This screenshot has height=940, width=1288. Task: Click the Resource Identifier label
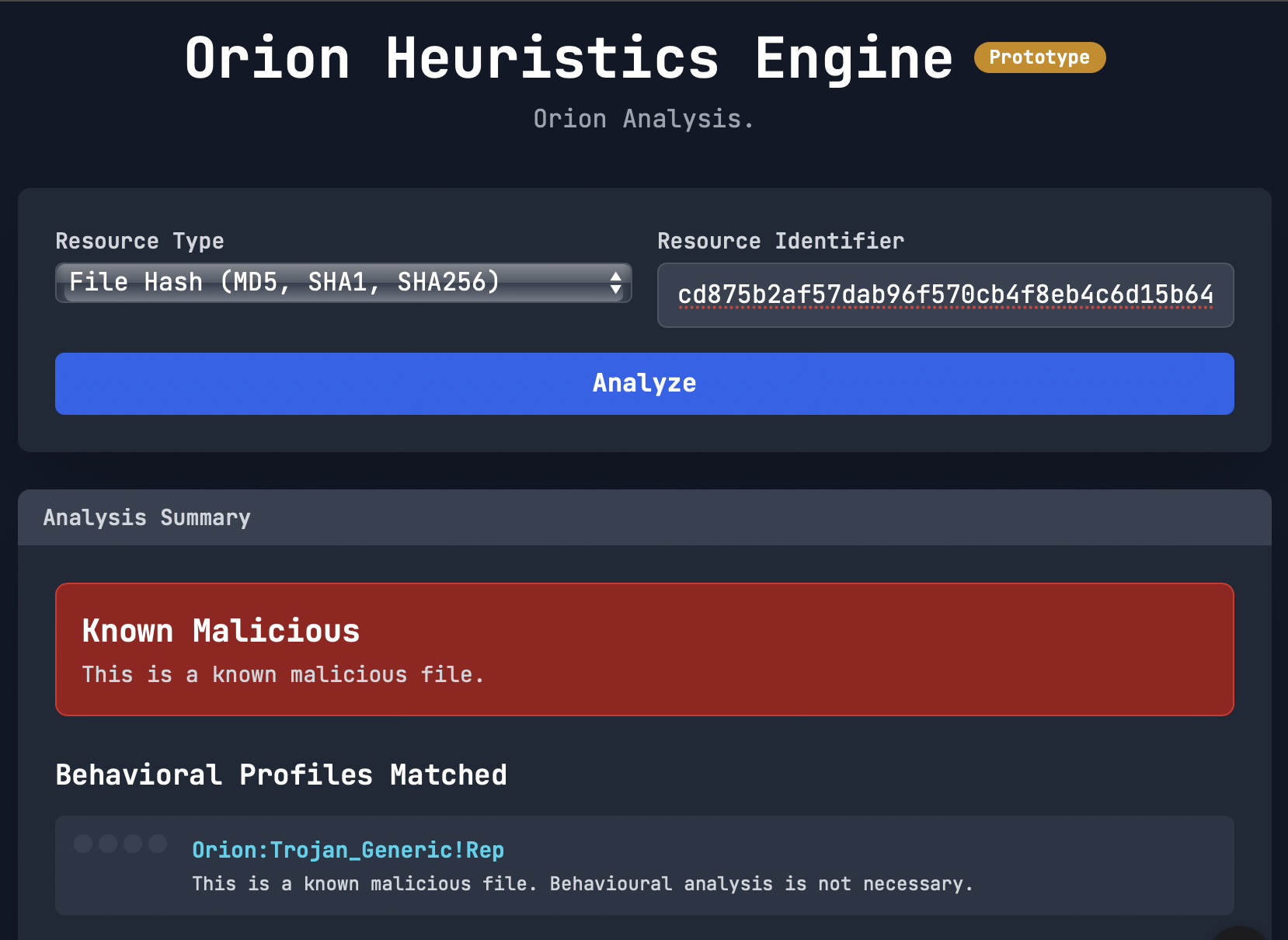click(781, 241)
